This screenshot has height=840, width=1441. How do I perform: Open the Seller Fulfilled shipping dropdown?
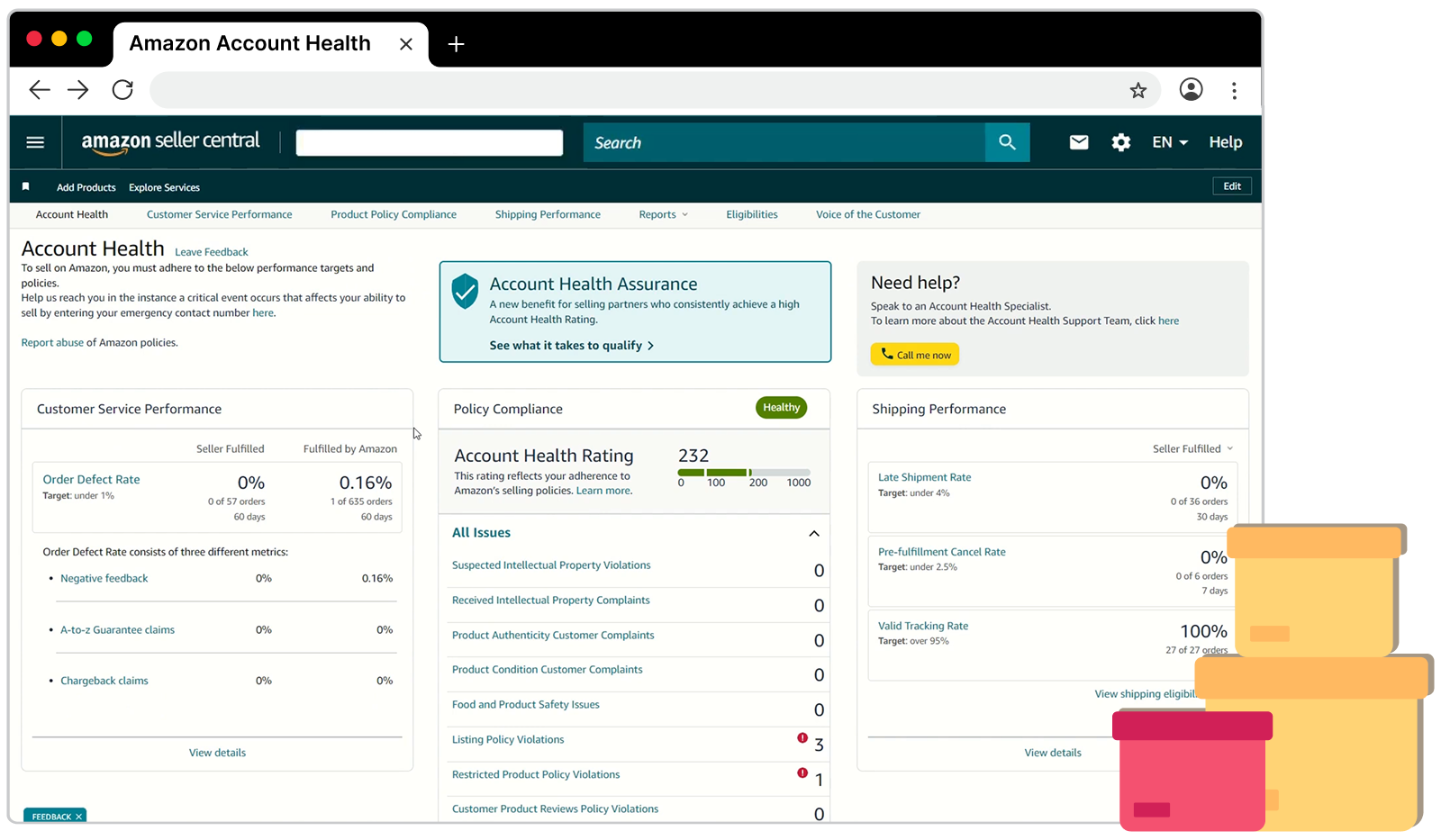(1192, 448)
